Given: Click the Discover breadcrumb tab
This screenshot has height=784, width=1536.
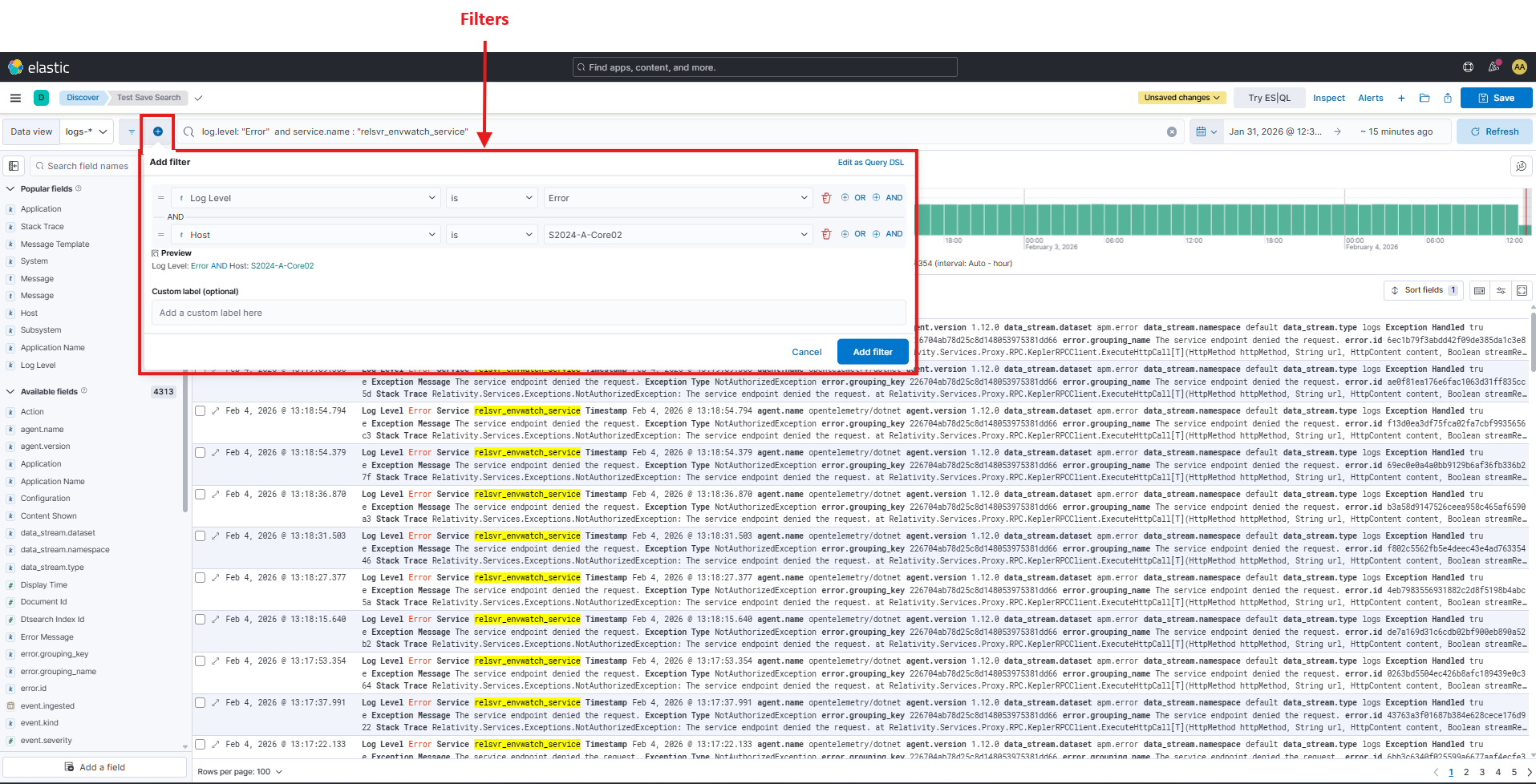Looking at the screenshot, I should click(83, 98).
